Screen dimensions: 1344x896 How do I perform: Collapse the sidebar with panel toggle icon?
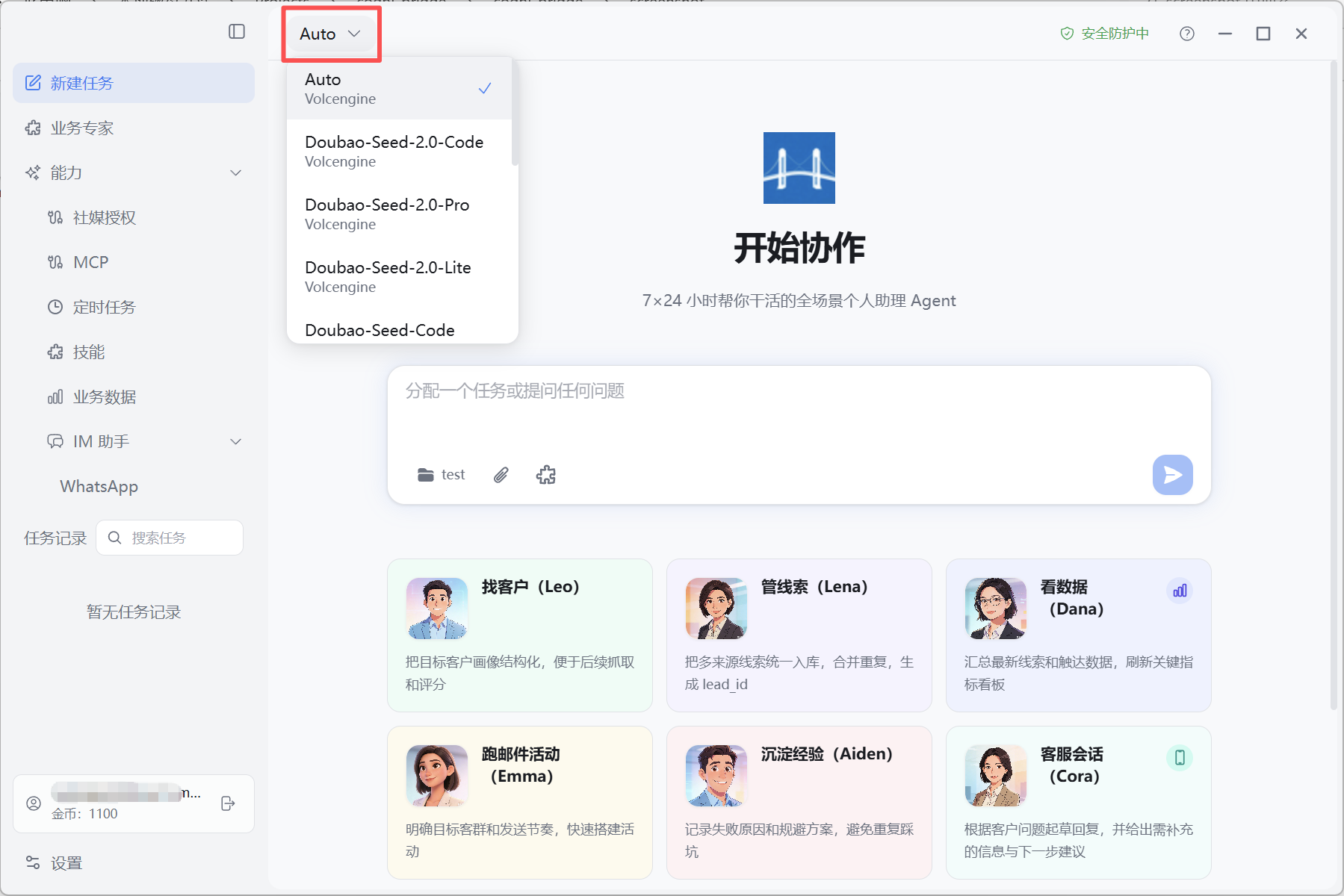(x=237, y=31)
